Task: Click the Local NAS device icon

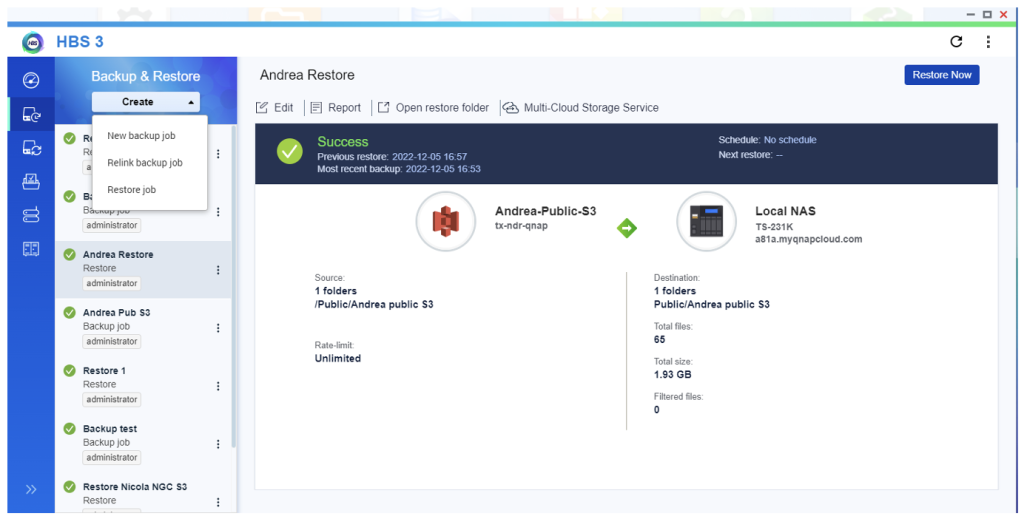Action: (706, 222)
